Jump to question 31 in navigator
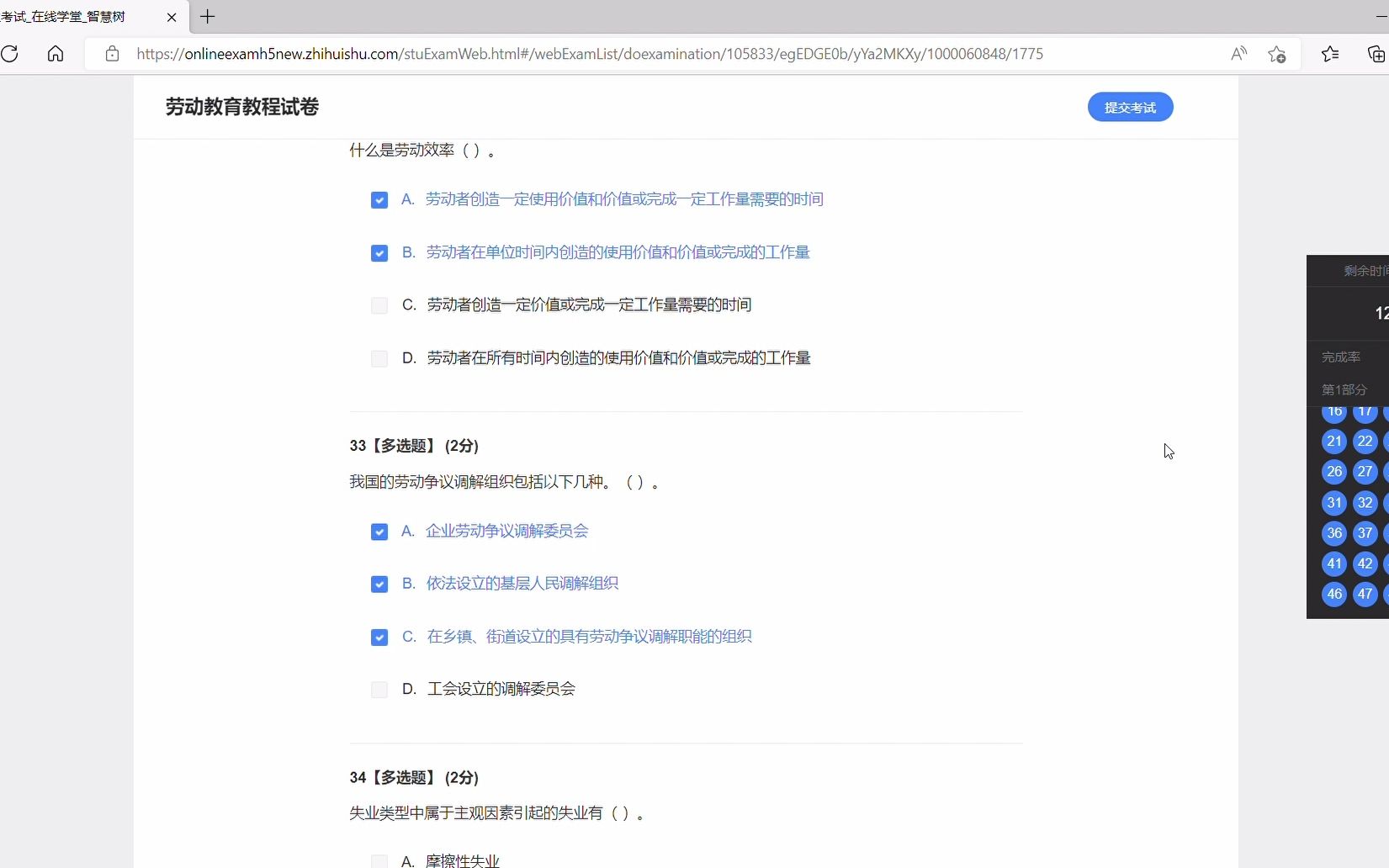This screenshot has width=1389, height=868. pos(1334,503)
